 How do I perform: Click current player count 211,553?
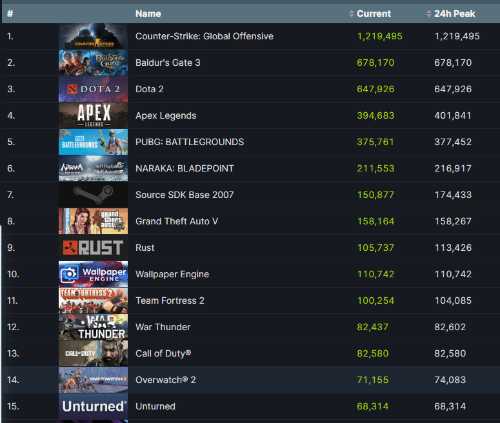[375, 168]
